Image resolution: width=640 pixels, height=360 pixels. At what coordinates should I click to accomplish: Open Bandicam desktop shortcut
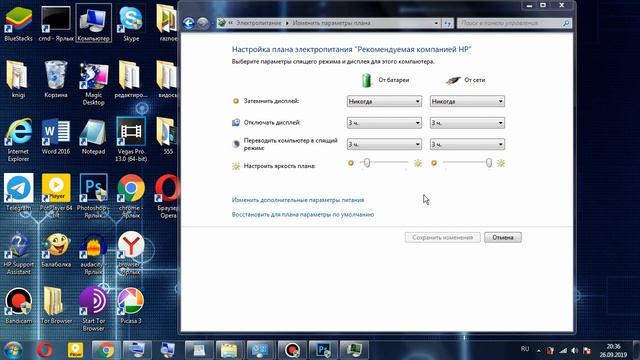(x=18, y=305)
